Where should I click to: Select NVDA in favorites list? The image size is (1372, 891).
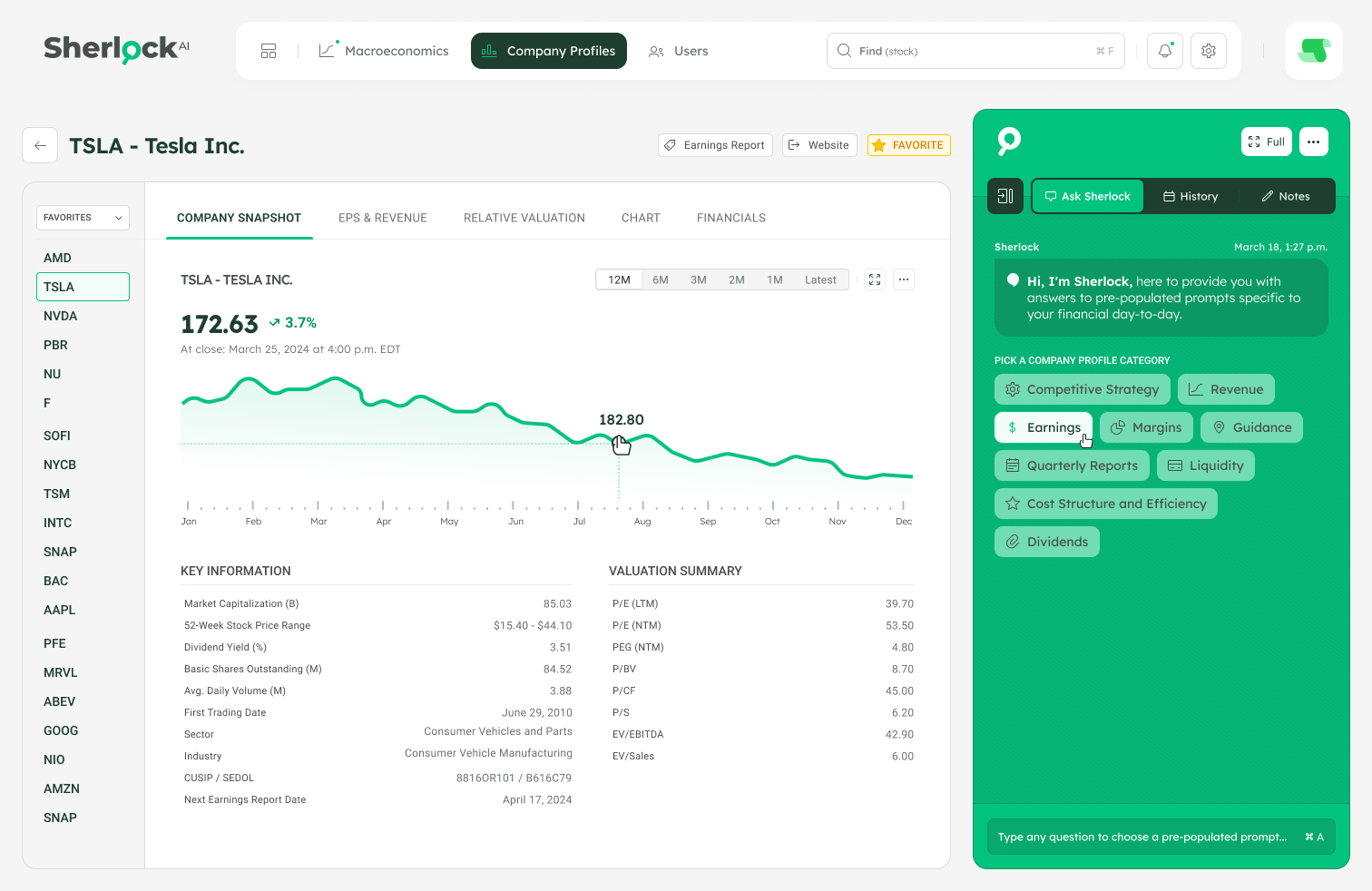(x=61, y=316)
